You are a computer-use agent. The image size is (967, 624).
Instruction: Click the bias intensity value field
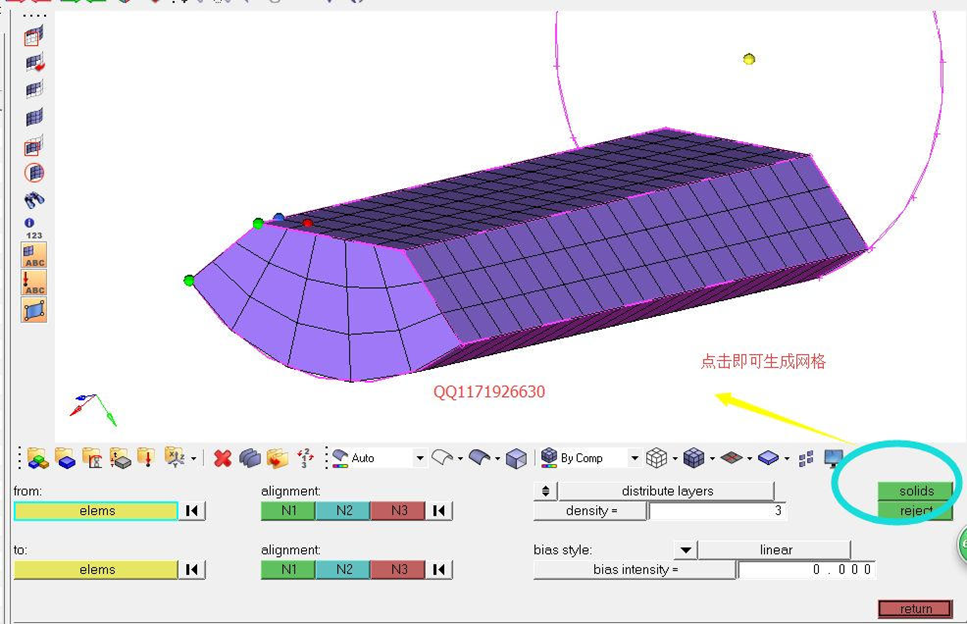806,569
